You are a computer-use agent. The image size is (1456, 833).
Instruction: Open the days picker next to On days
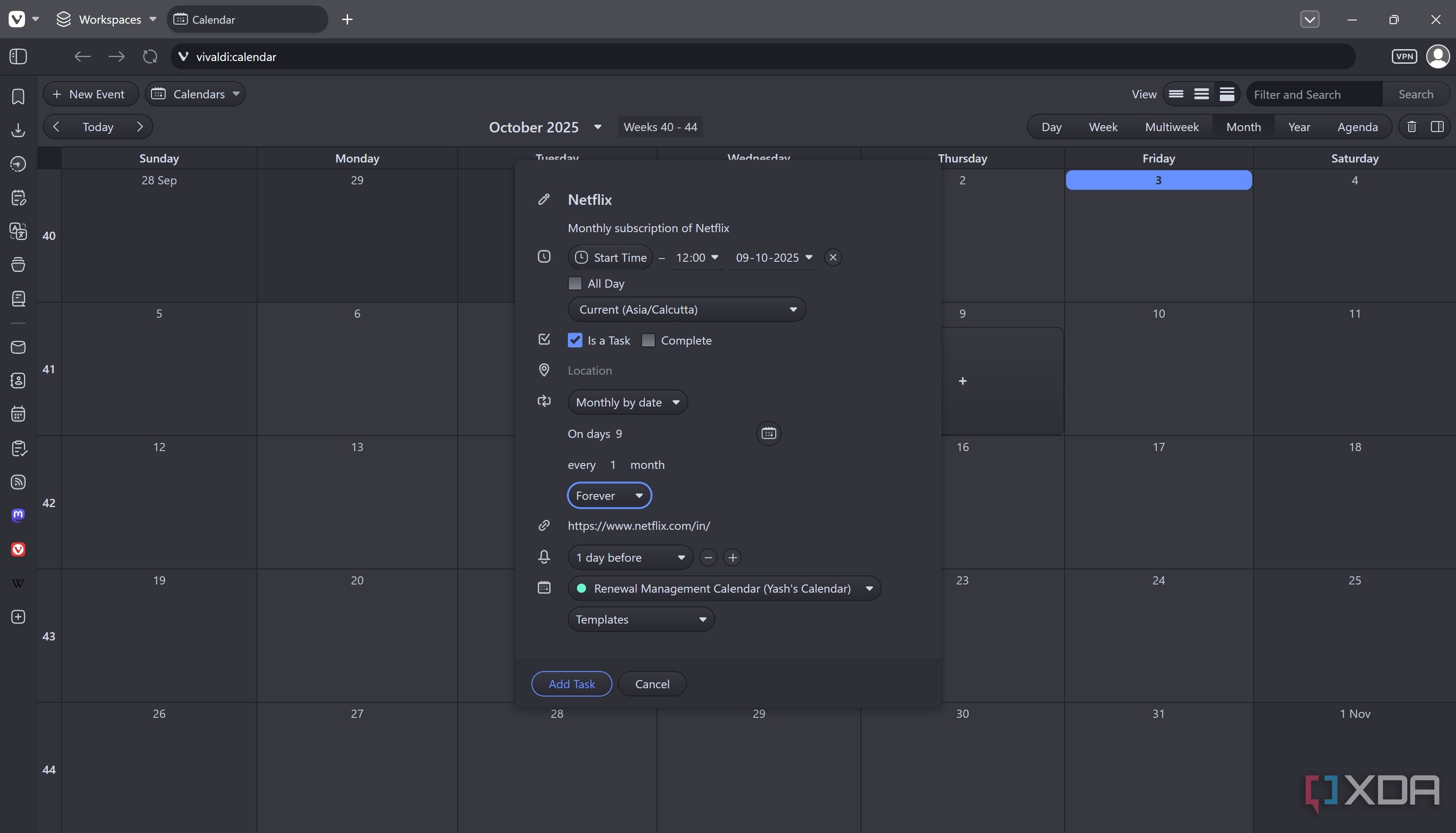(x=768, y=434)
